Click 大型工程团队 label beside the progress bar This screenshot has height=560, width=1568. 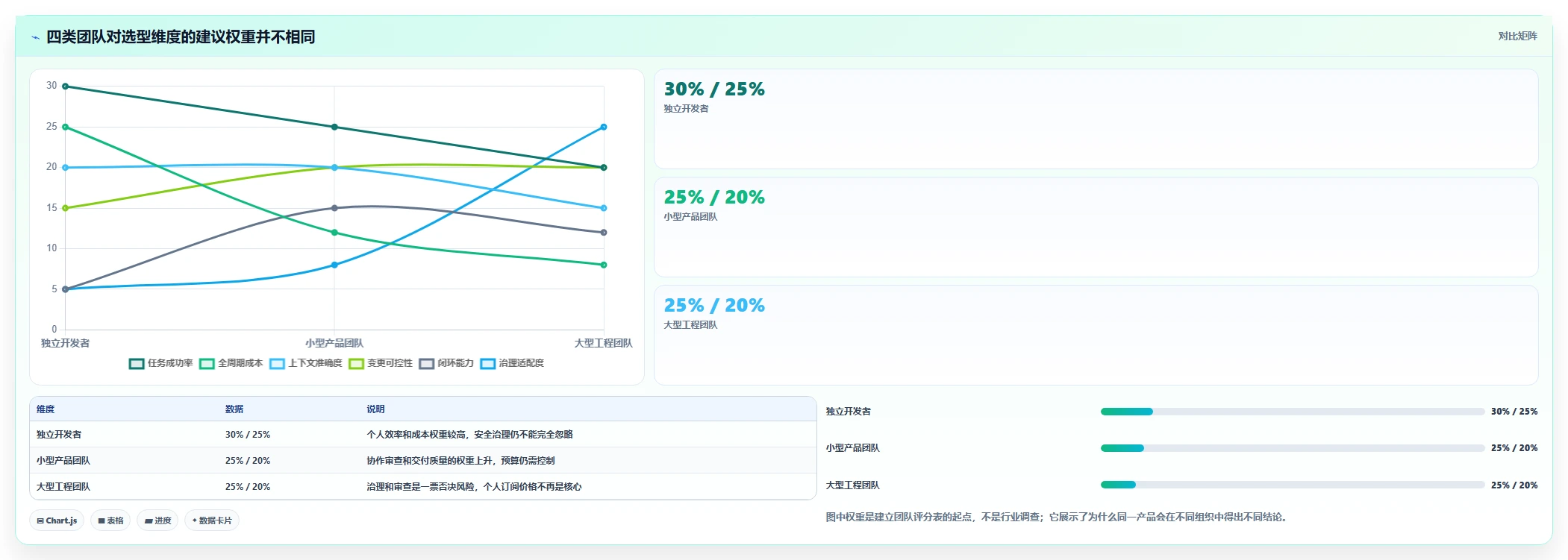coord(852,485)
